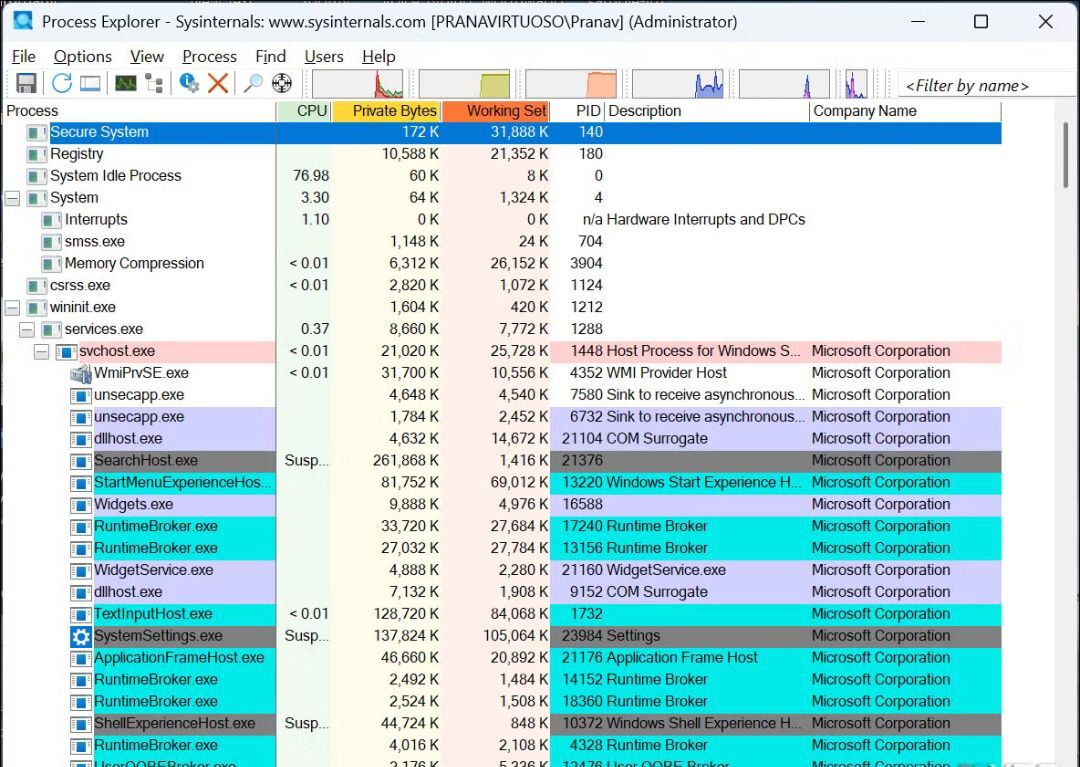This screenshot has width=1080, height=767.
Task: Open the Options menu
Action: tap(82, 57)
